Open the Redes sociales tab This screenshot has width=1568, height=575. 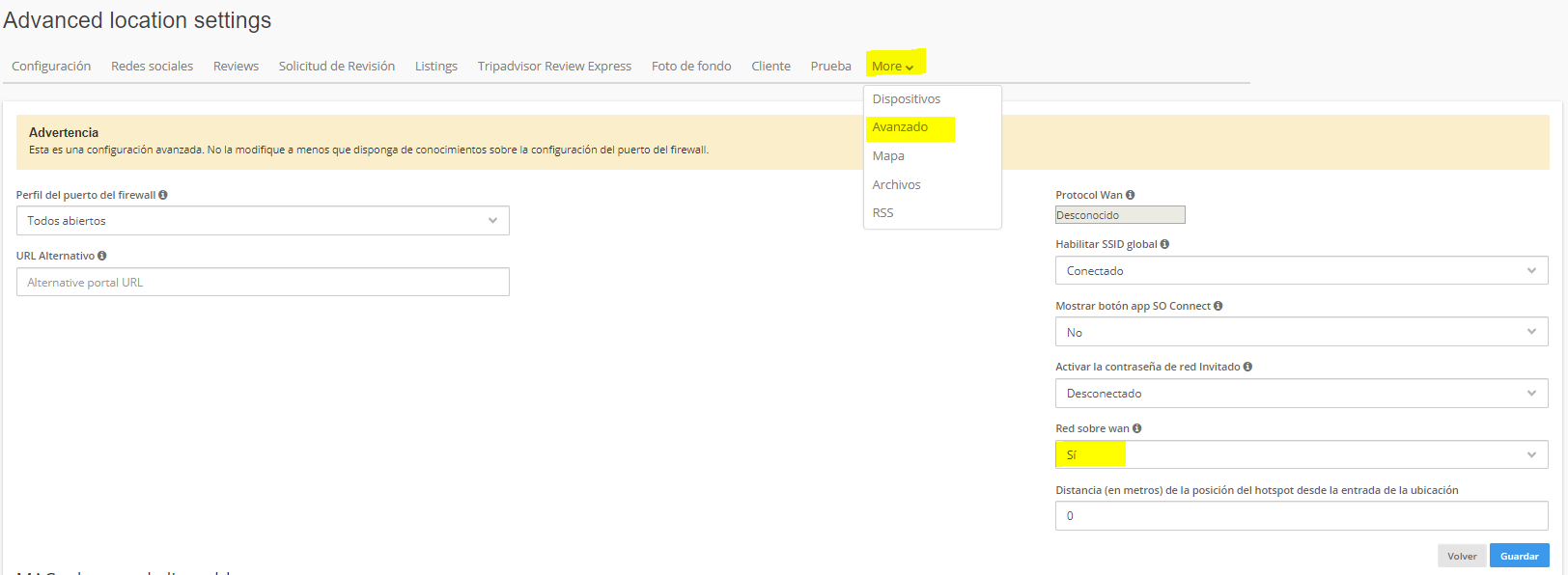[x=152, y=66]
